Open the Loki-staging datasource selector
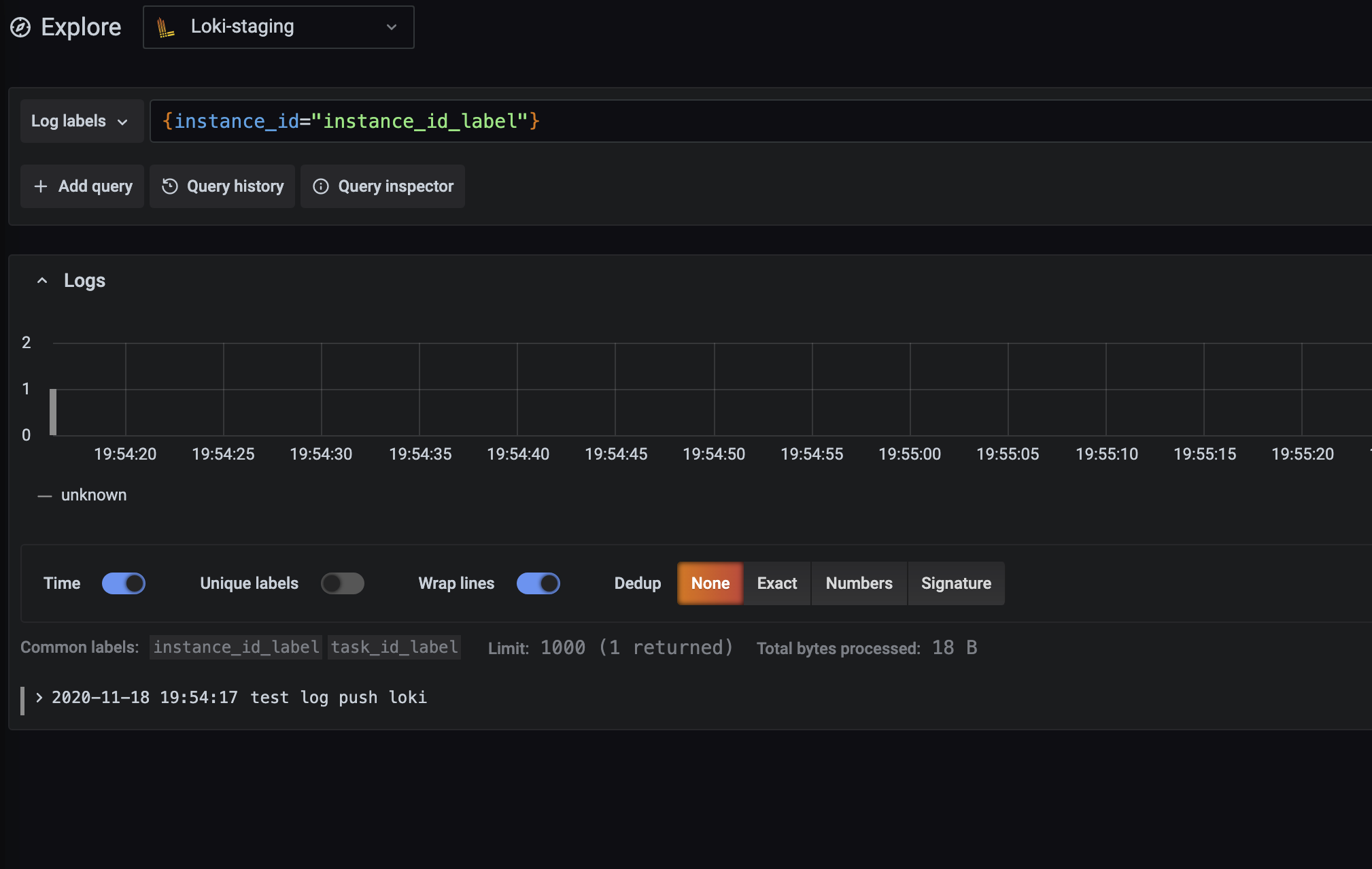 coord(278,27)
